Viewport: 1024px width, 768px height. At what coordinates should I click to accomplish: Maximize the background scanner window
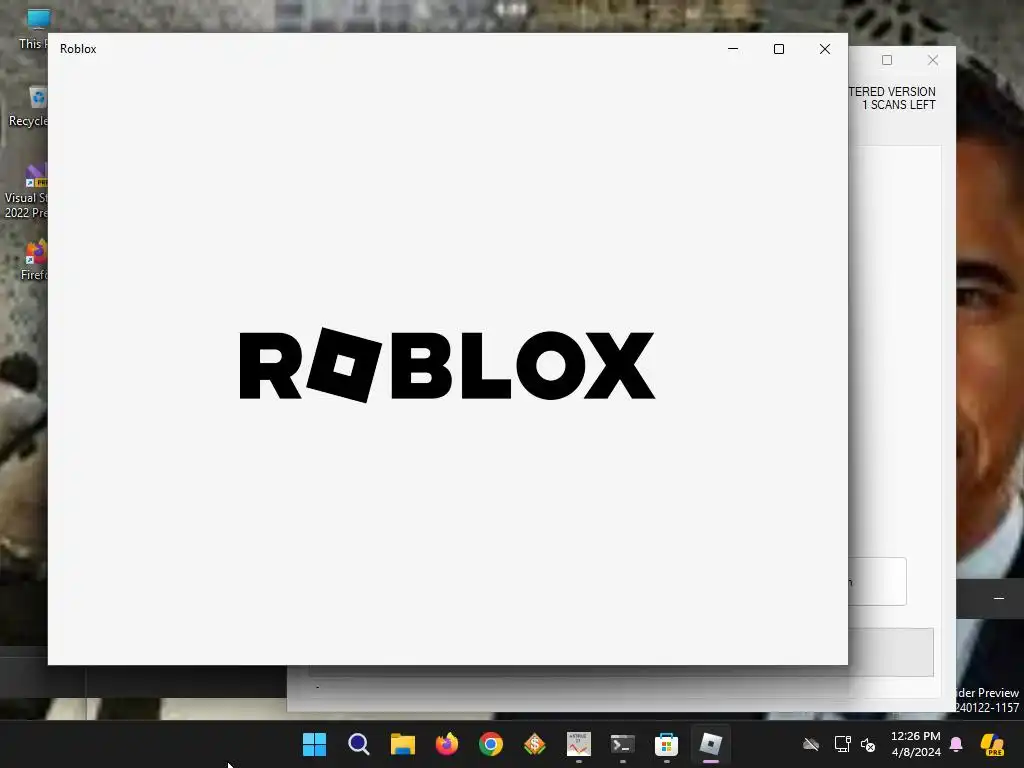[x=887, y=60]
